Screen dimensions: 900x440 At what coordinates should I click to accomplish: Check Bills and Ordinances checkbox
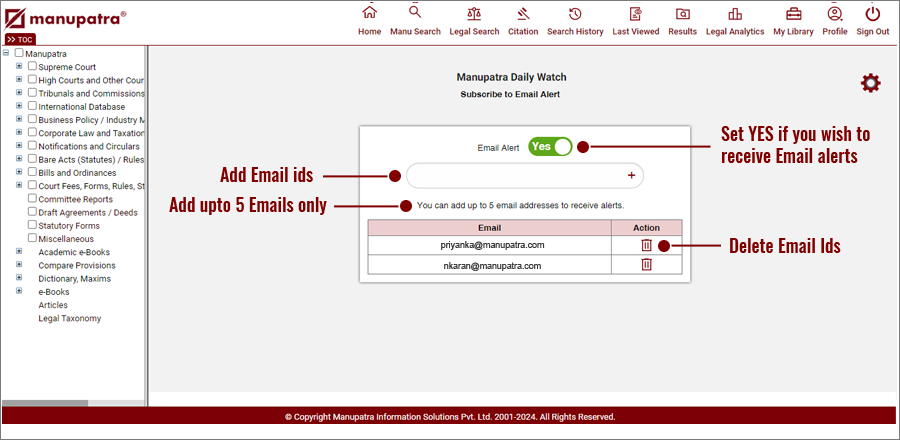[x=32, y=172]
